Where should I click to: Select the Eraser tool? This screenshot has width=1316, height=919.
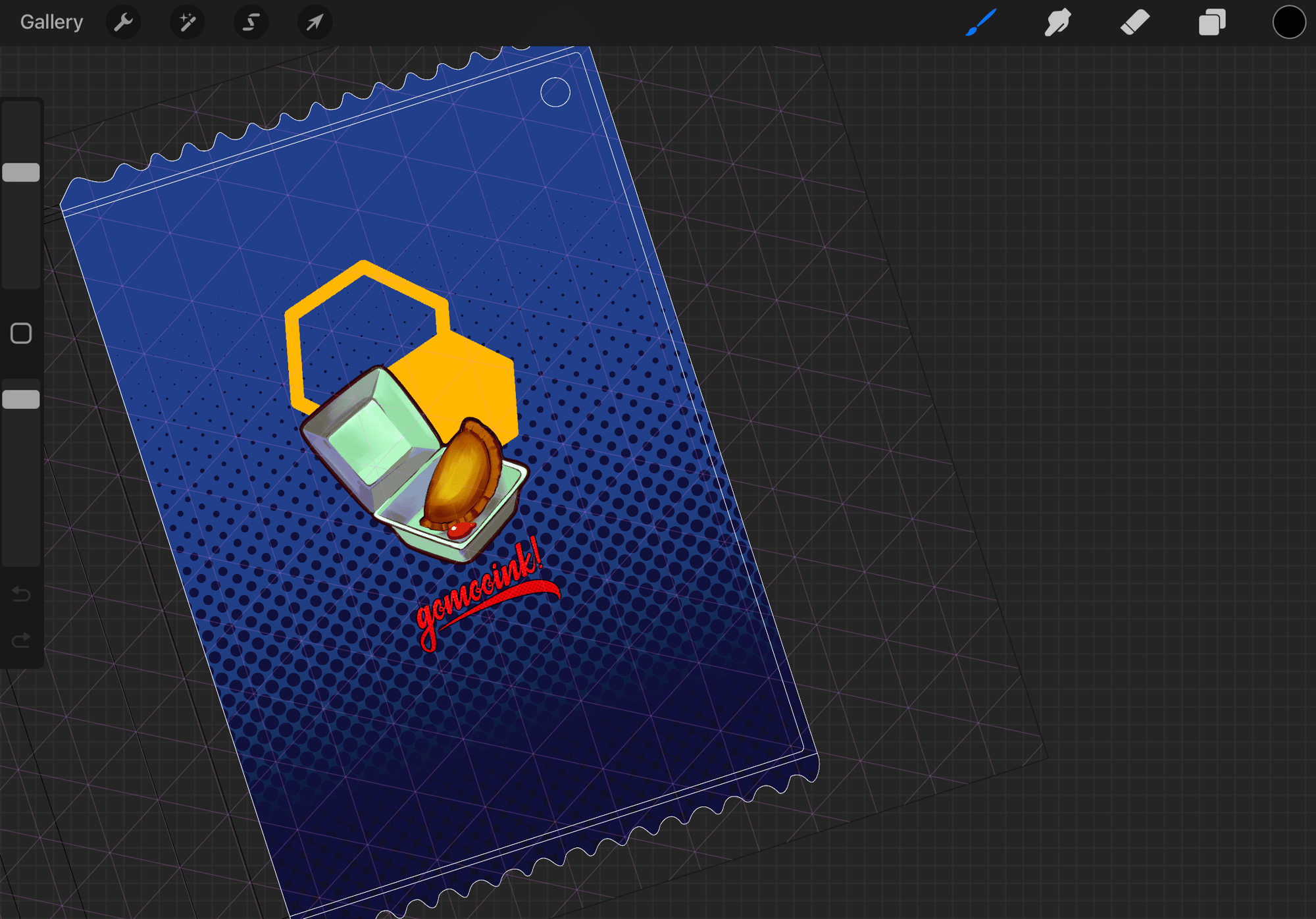(1134, 22)
